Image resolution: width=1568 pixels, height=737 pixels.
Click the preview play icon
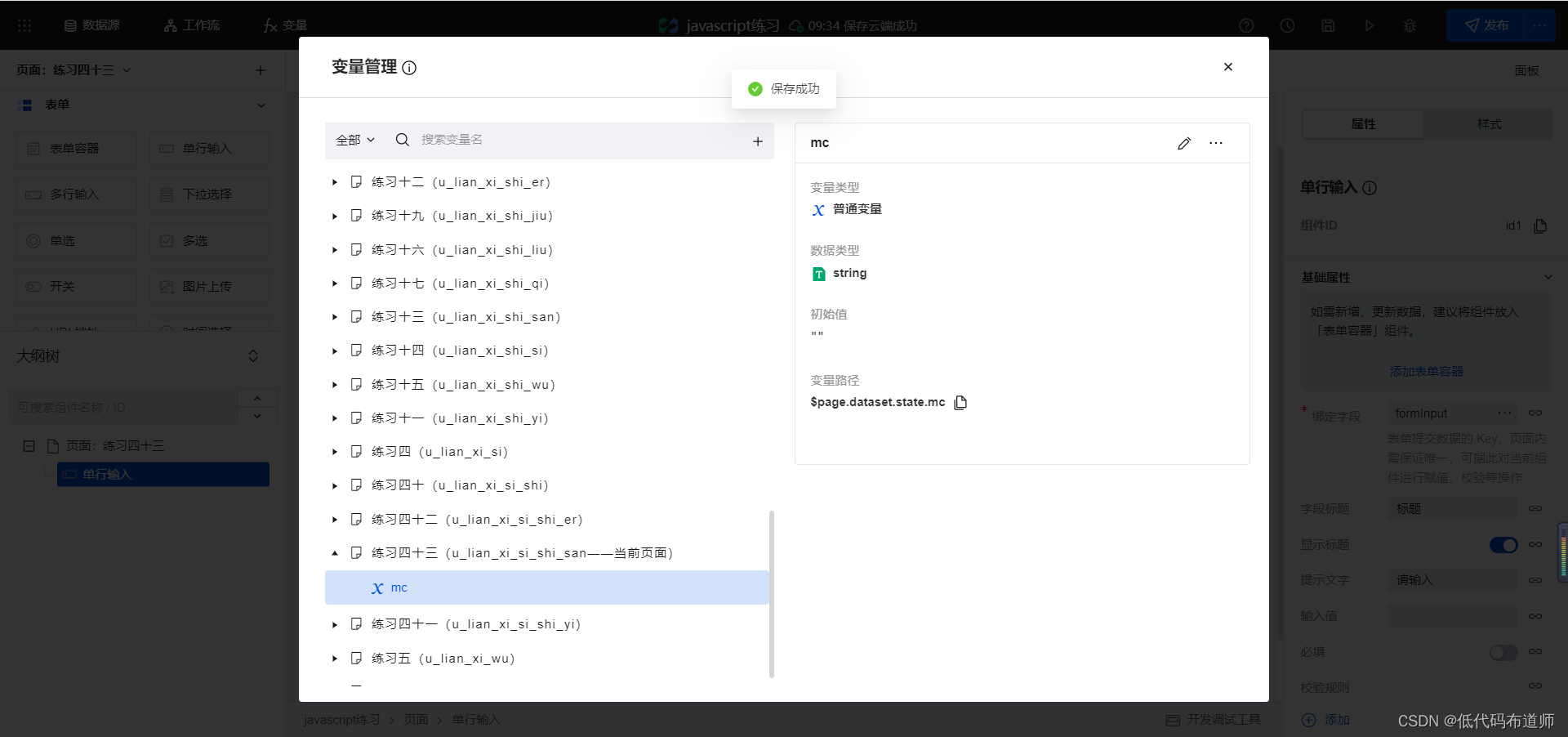coord(1369,25)
